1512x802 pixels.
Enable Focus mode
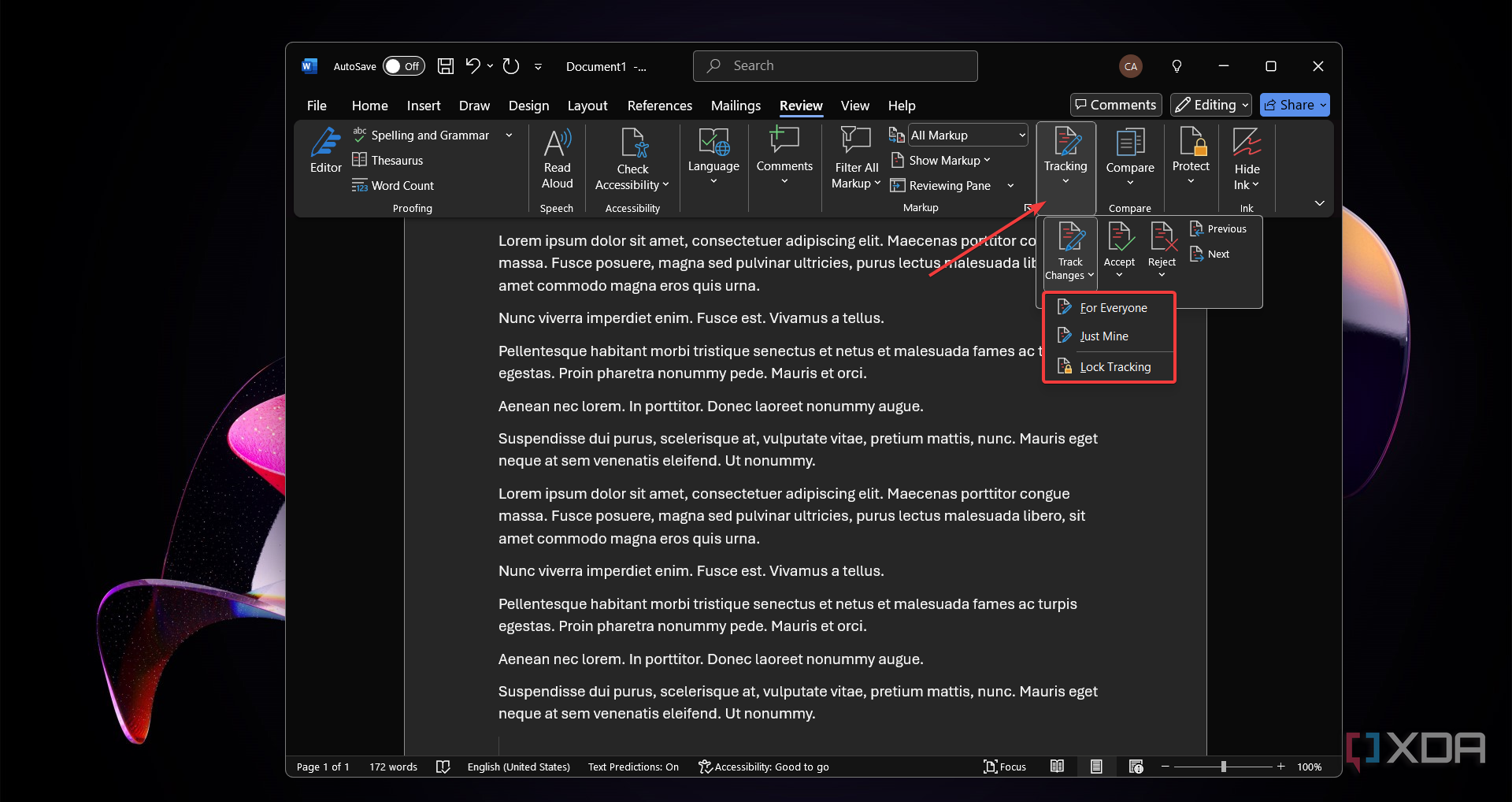tap(1005, 767)
